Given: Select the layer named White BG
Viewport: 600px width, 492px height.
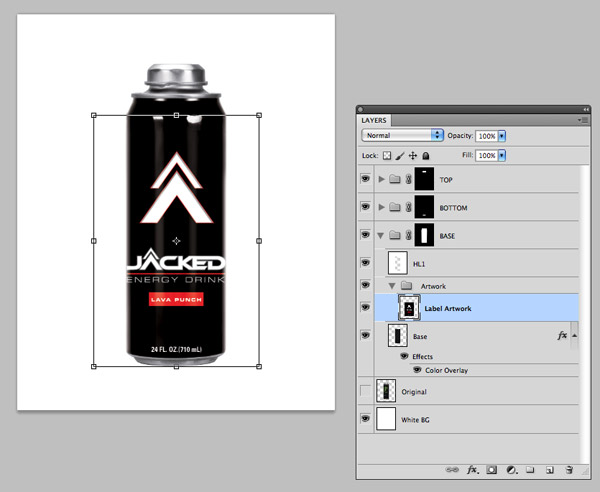Looking at the screenshot, I should [476, 419].
